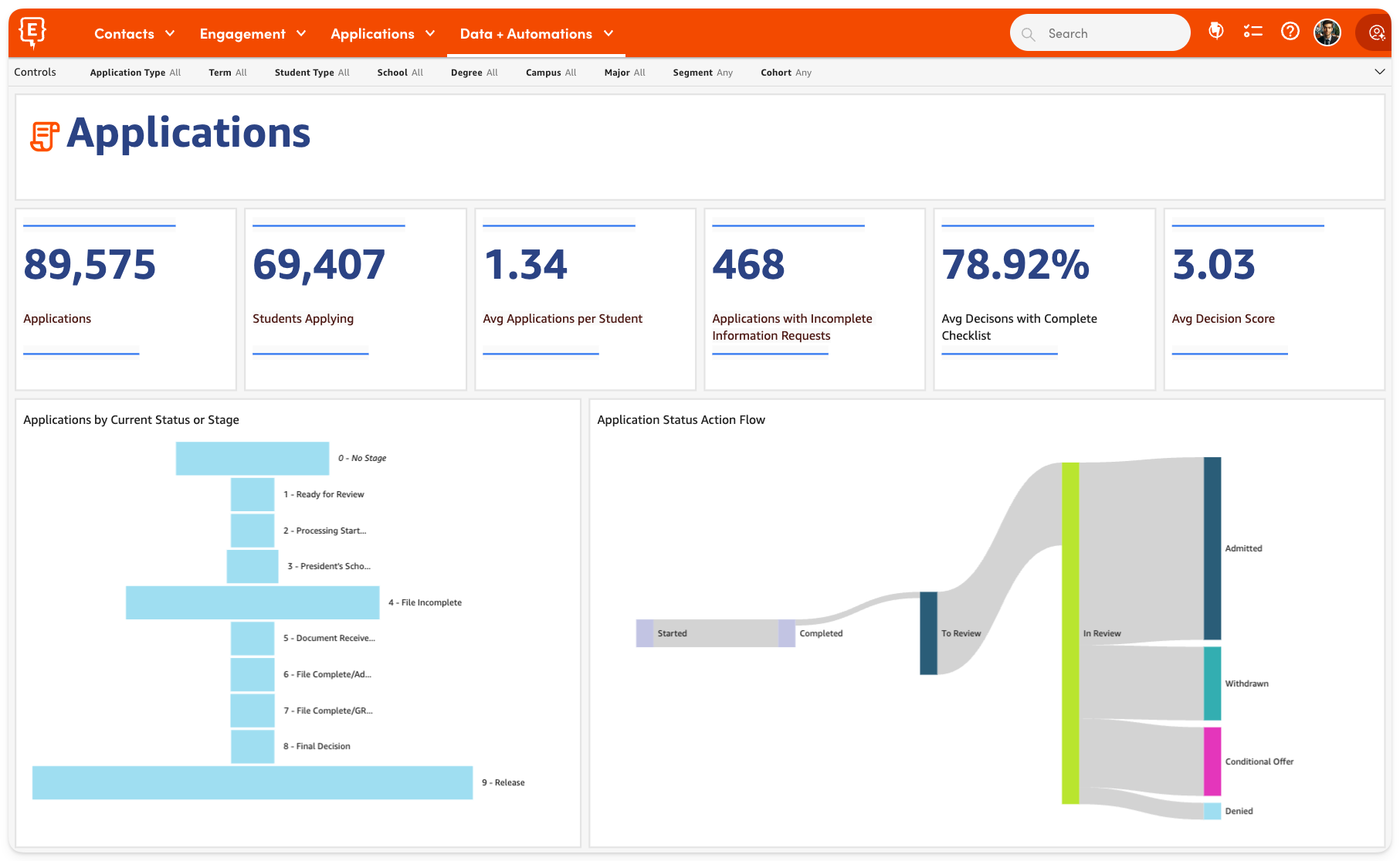The image size is (1400, 861).
Task: Open the Application Type filter
Action: tap(135, 73)
